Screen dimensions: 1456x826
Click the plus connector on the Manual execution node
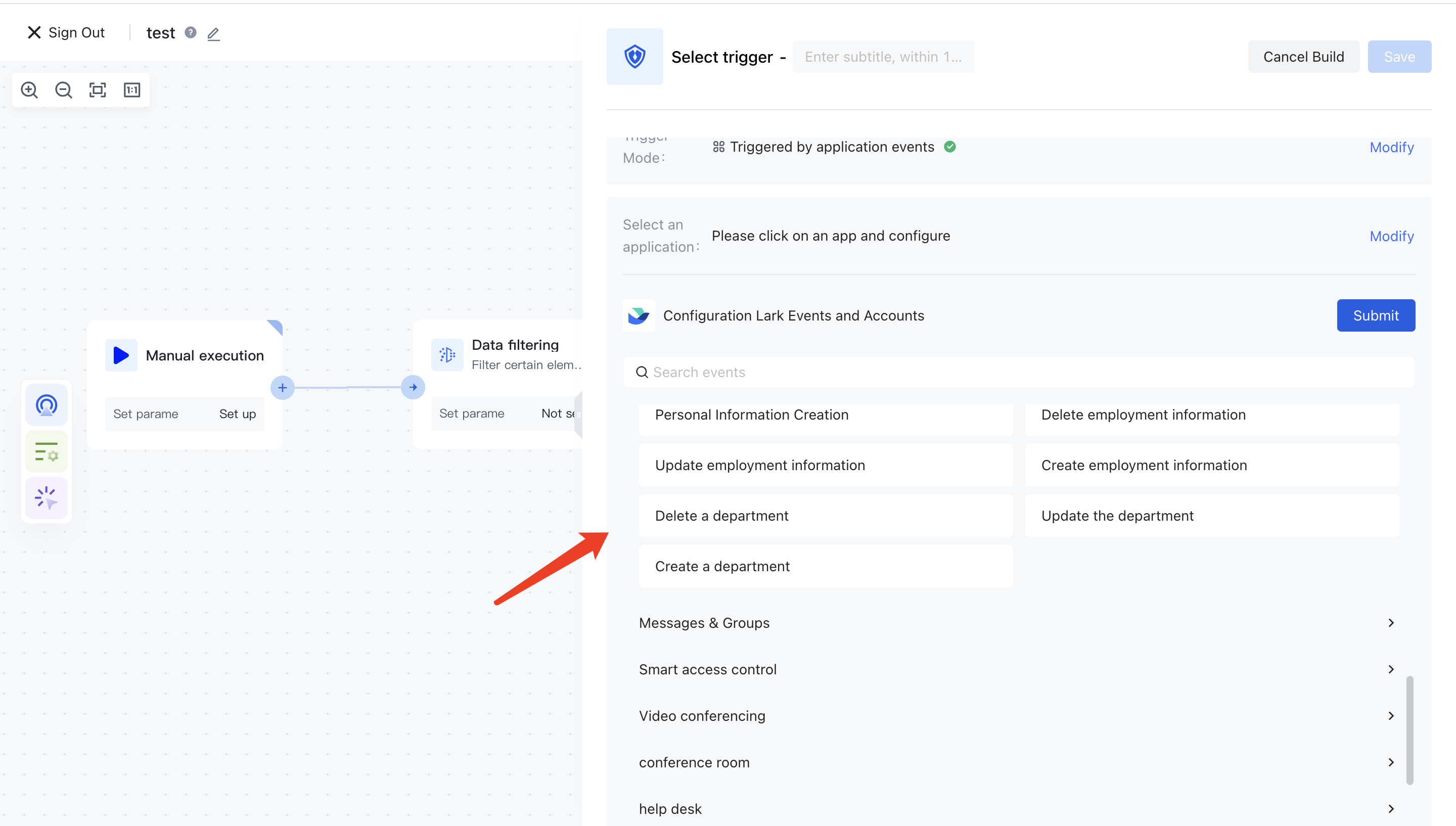coord(282,387)
